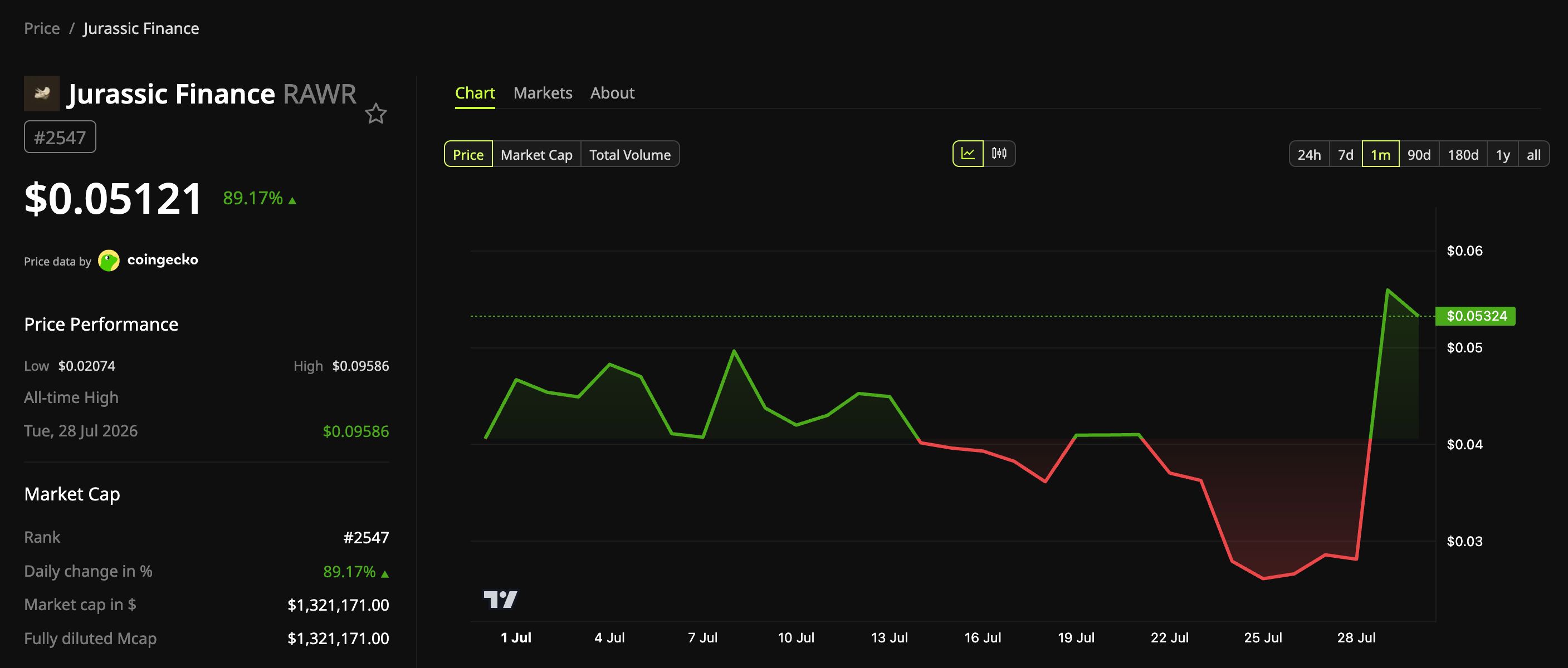This screenshot has height=668, width=1568.
Task: Click the Fully diluted Mcap value
Action: click(x=338, y=638)
